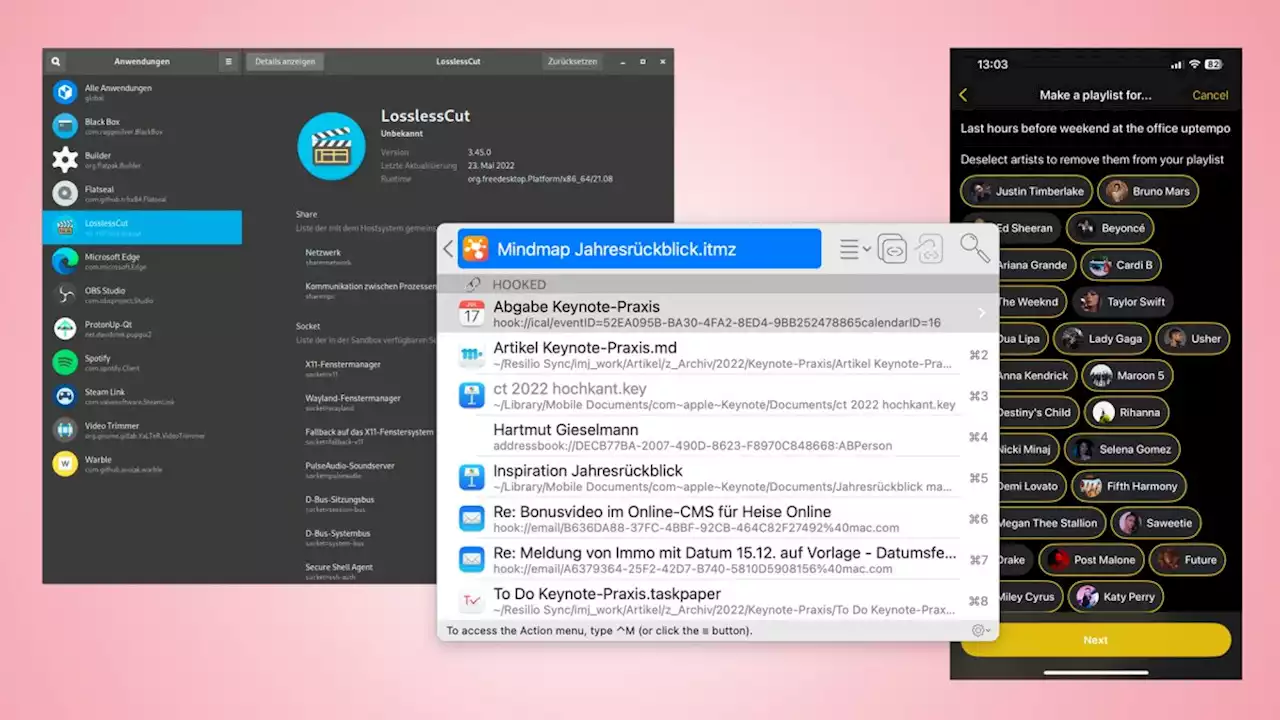Deselect Saweetie artist chip
The height and width of the screenshot is (720, 1280).
coord(1156,523)
